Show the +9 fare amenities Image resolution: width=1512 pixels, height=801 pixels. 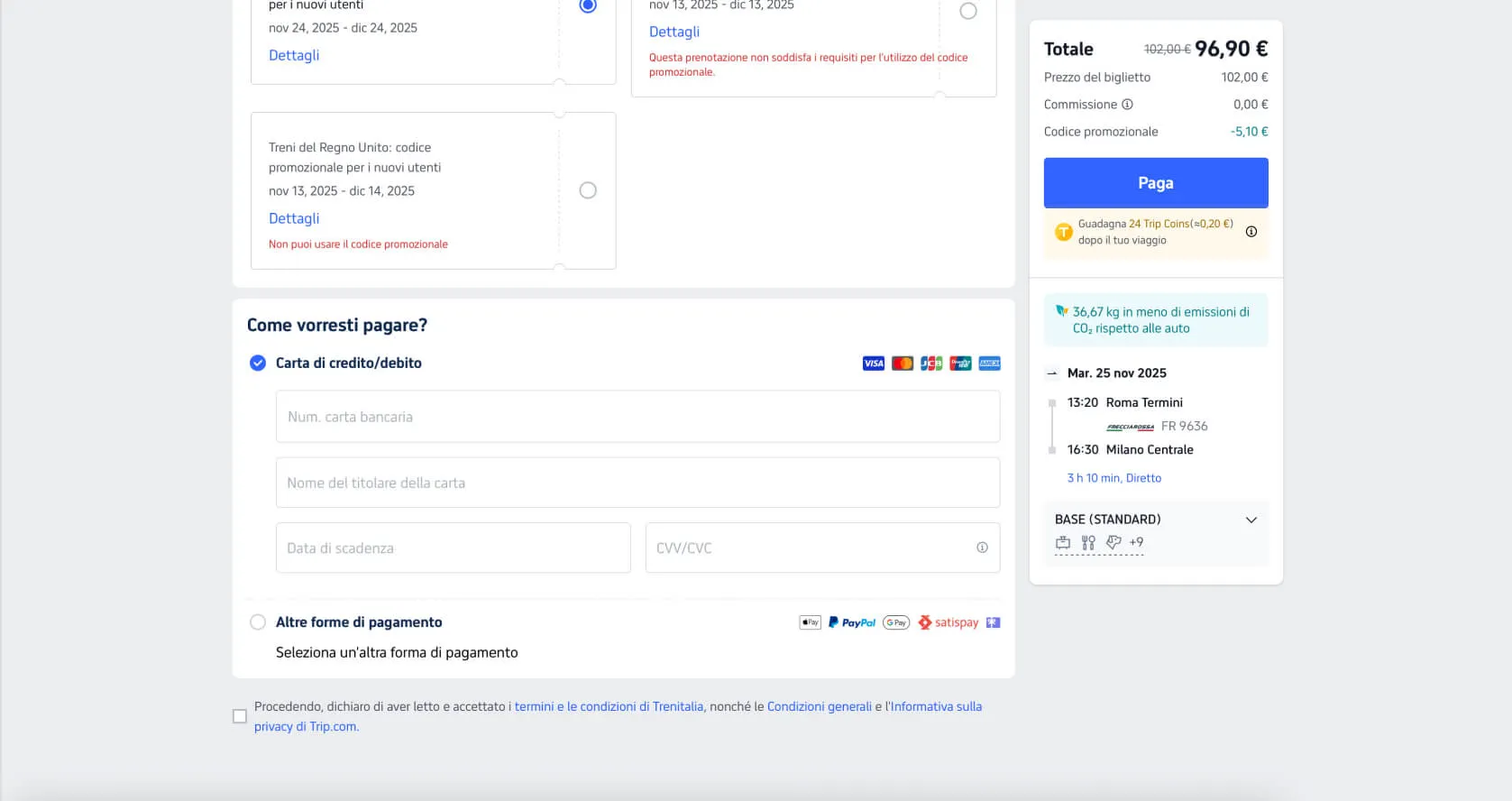(x=1136, y=542)
